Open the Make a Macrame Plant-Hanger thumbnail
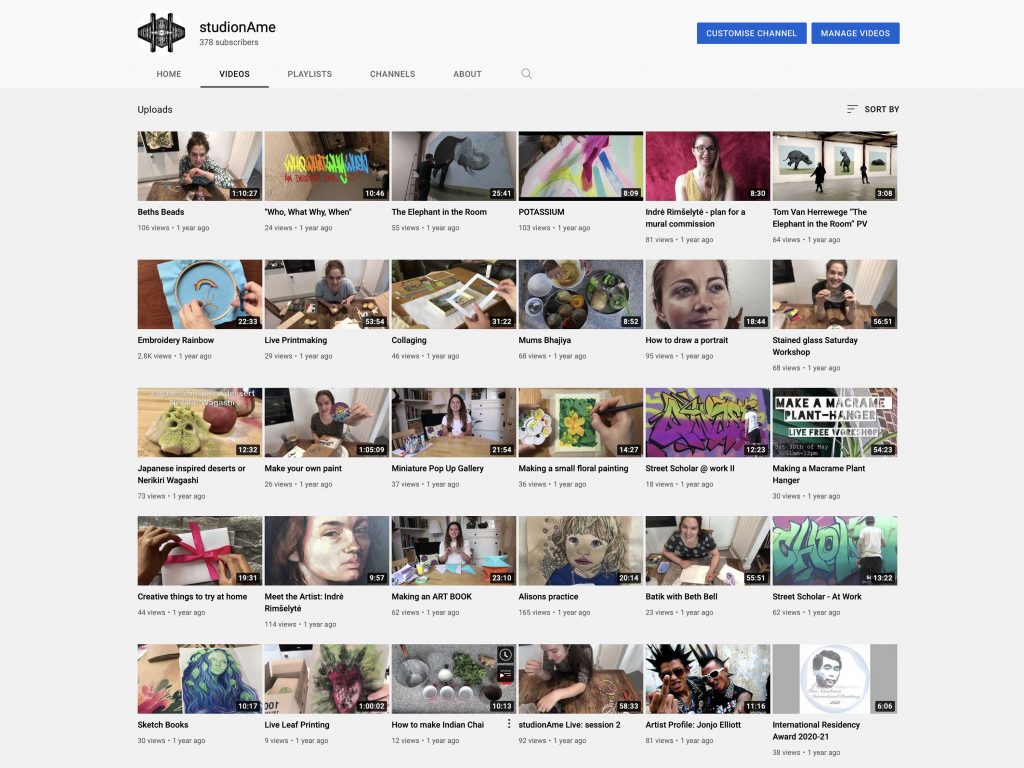Viewport: 1024px width, 768px height. pyautogui.click(x=834, y=422)
